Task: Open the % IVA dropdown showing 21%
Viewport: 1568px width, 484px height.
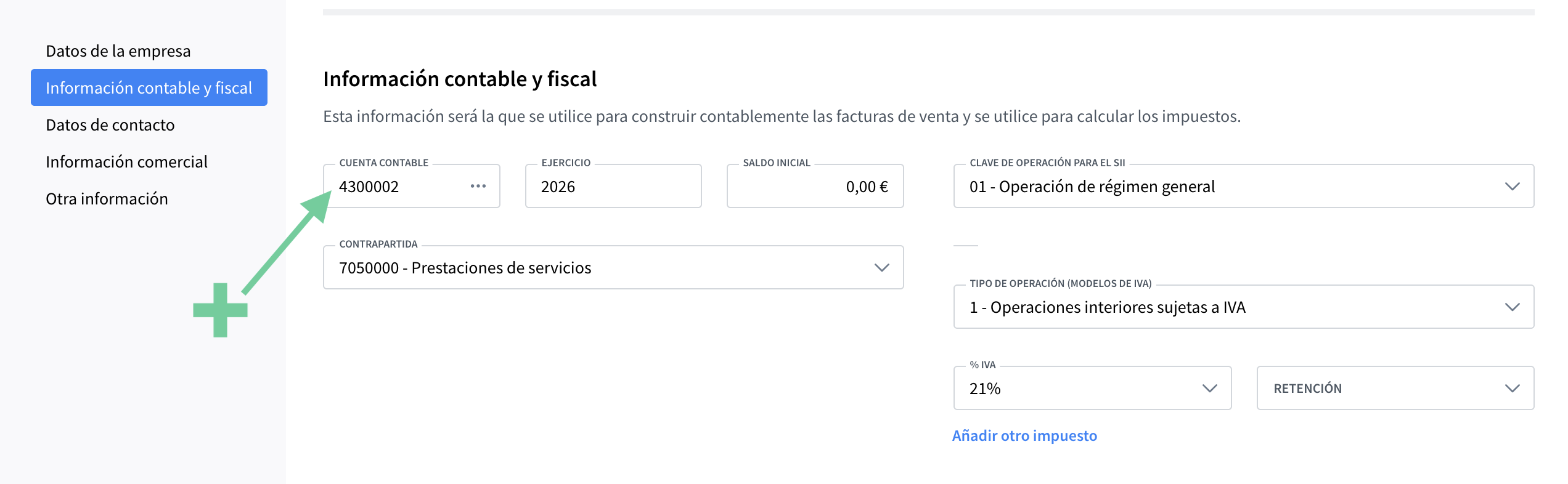Action: [1092, 388]
